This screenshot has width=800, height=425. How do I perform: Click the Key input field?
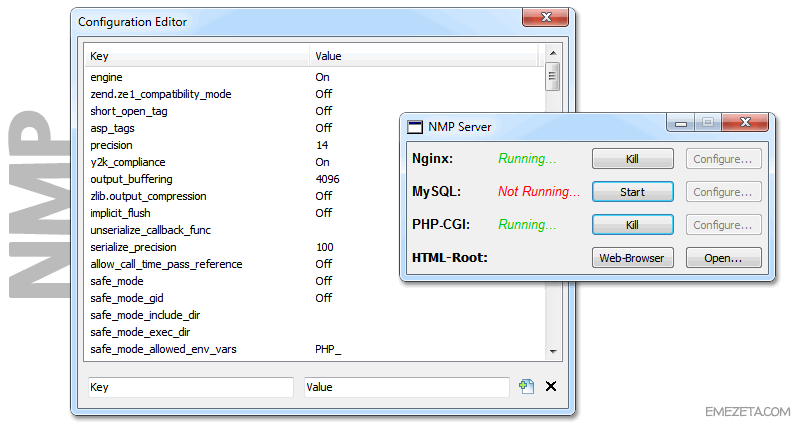pos(191,387)
